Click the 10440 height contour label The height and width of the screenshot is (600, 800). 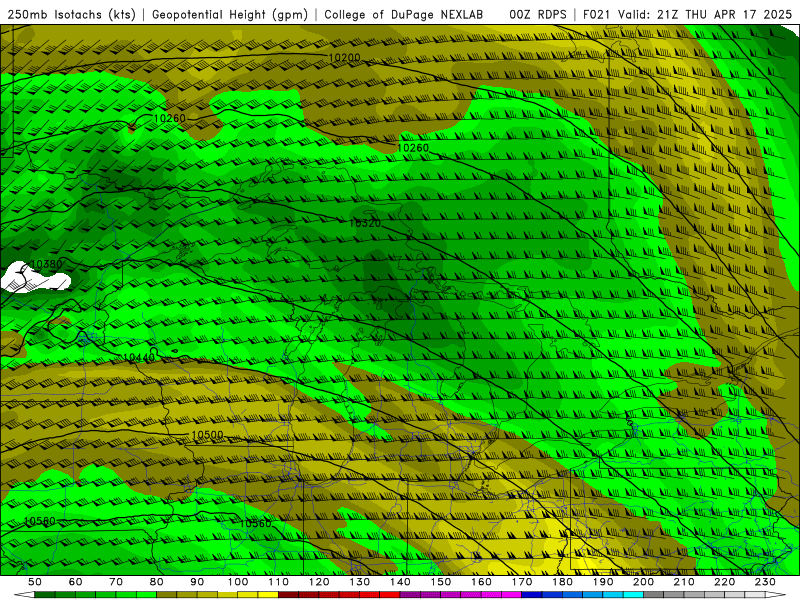(x=139, y=358)
